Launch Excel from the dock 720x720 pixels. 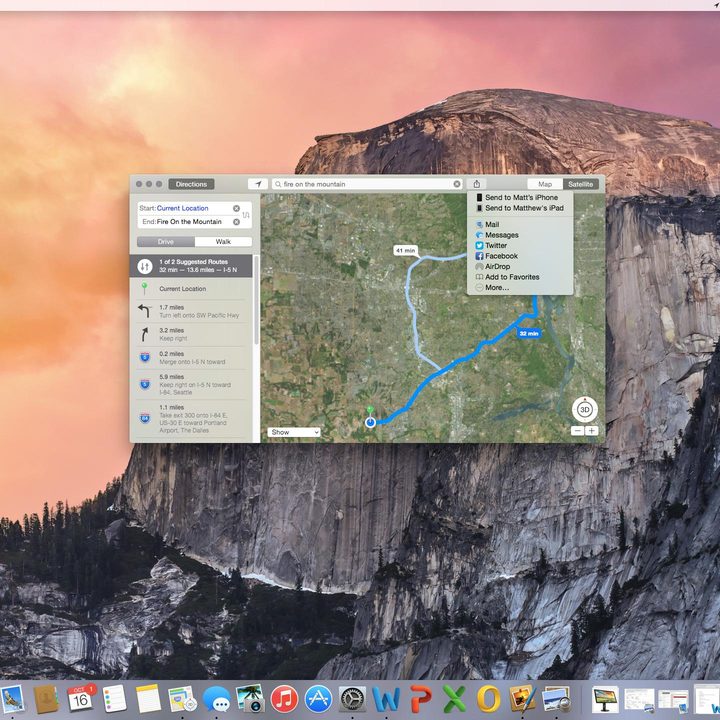click(454, 699)
